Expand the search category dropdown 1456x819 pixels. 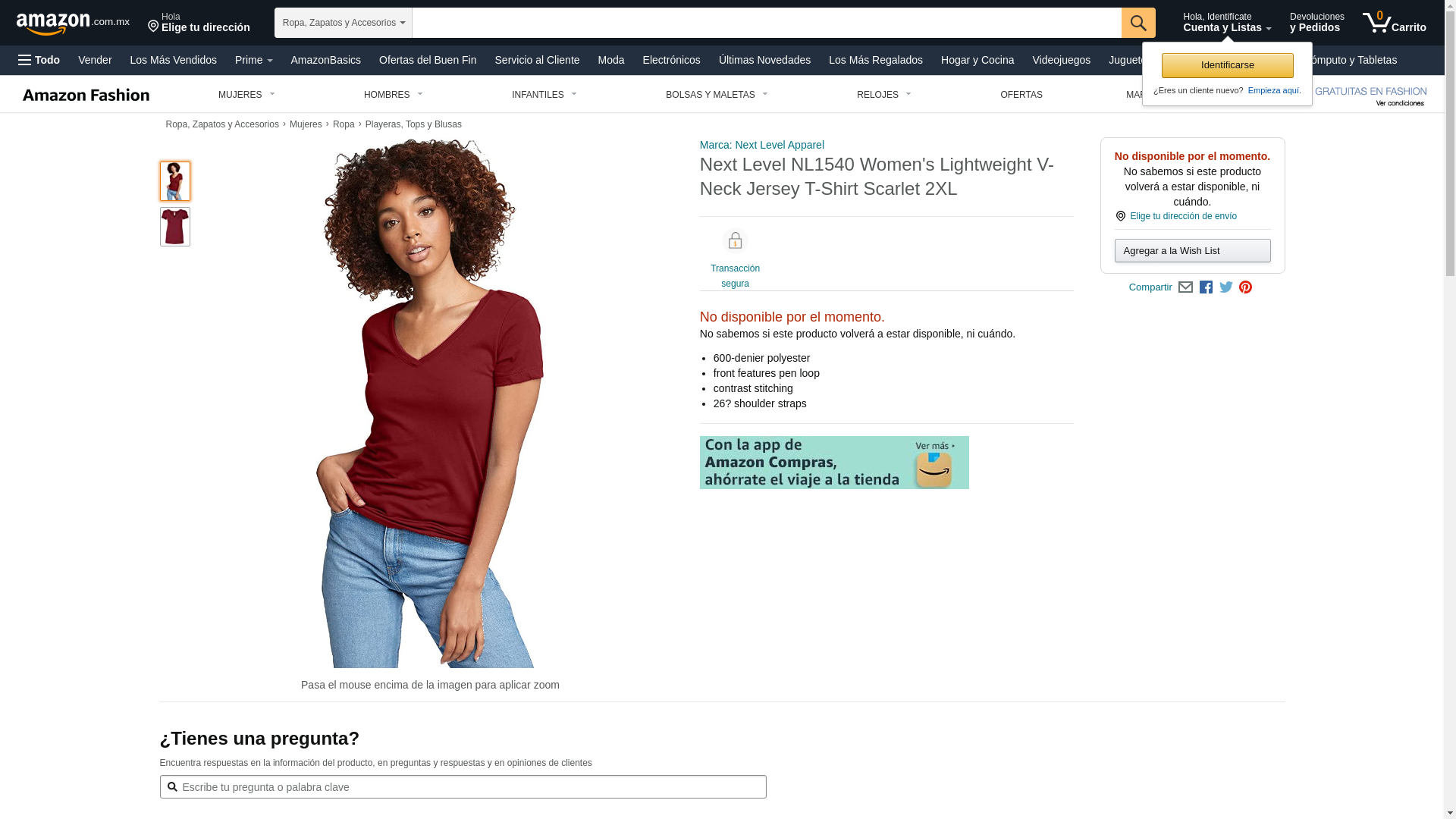[344, 23]
